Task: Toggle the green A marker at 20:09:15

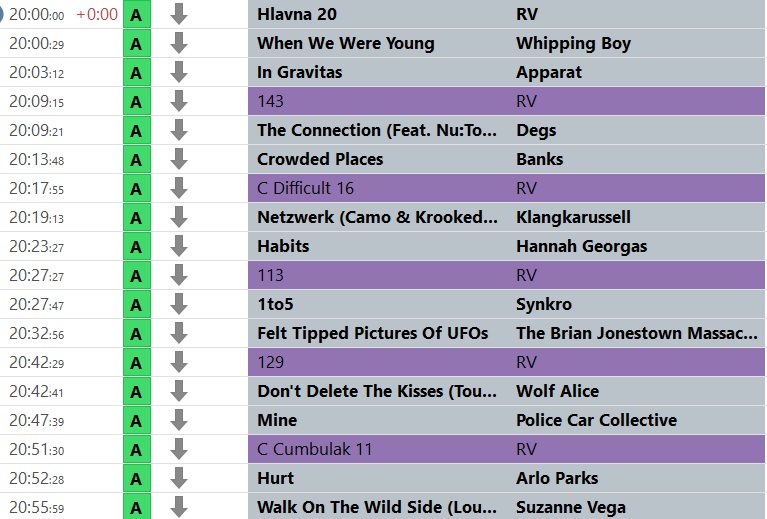Action: pyautogui.click(x=136, y=102)
